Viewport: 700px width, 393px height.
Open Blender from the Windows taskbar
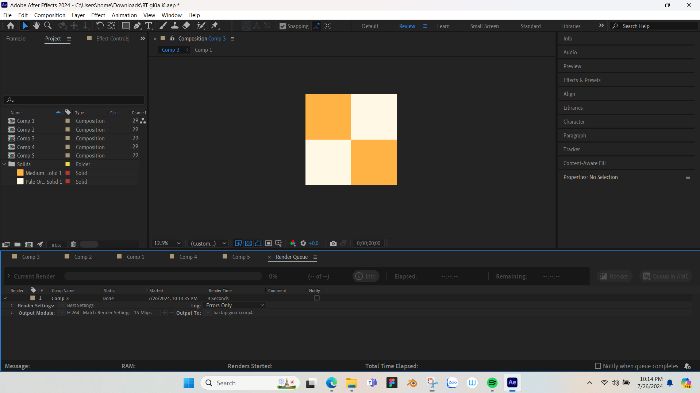click(x=412, y=383)
